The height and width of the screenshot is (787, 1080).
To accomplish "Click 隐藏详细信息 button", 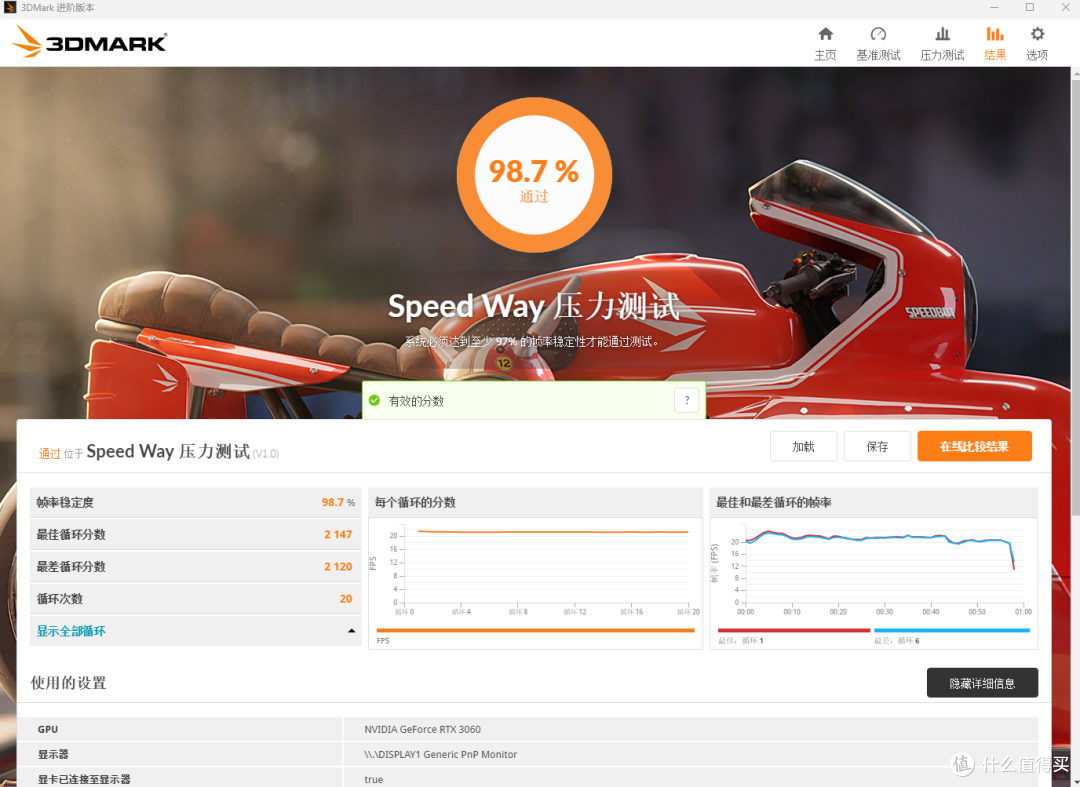I will pyautogui.click(x=982, y=683).
